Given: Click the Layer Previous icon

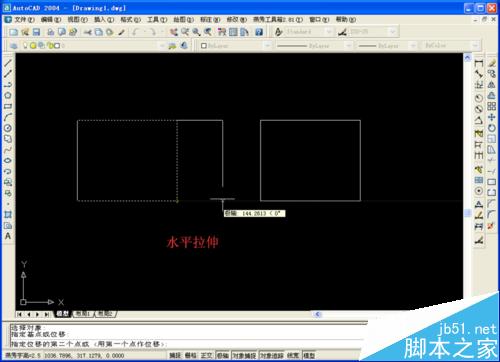Looking at the screenshot, I should (x=184, y=45).
